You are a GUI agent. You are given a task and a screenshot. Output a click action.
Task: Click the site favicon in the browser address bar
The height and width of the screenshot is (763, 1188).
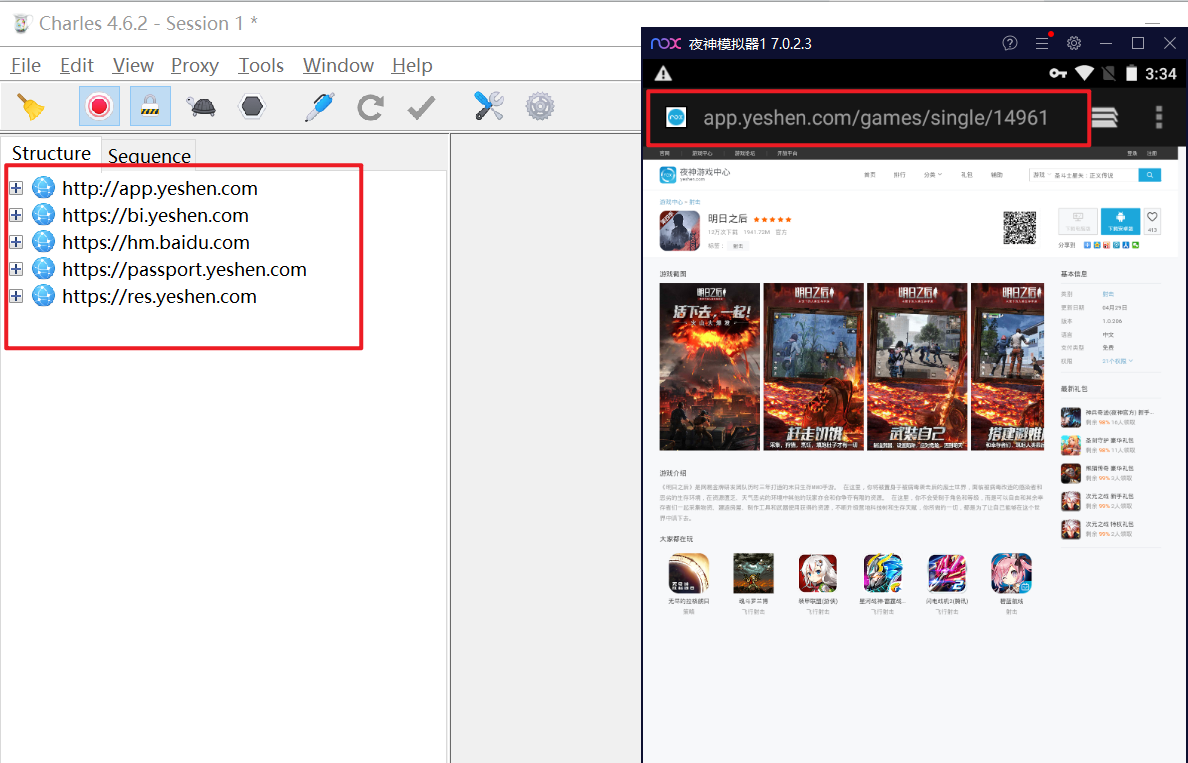click(x=676, y=117)
